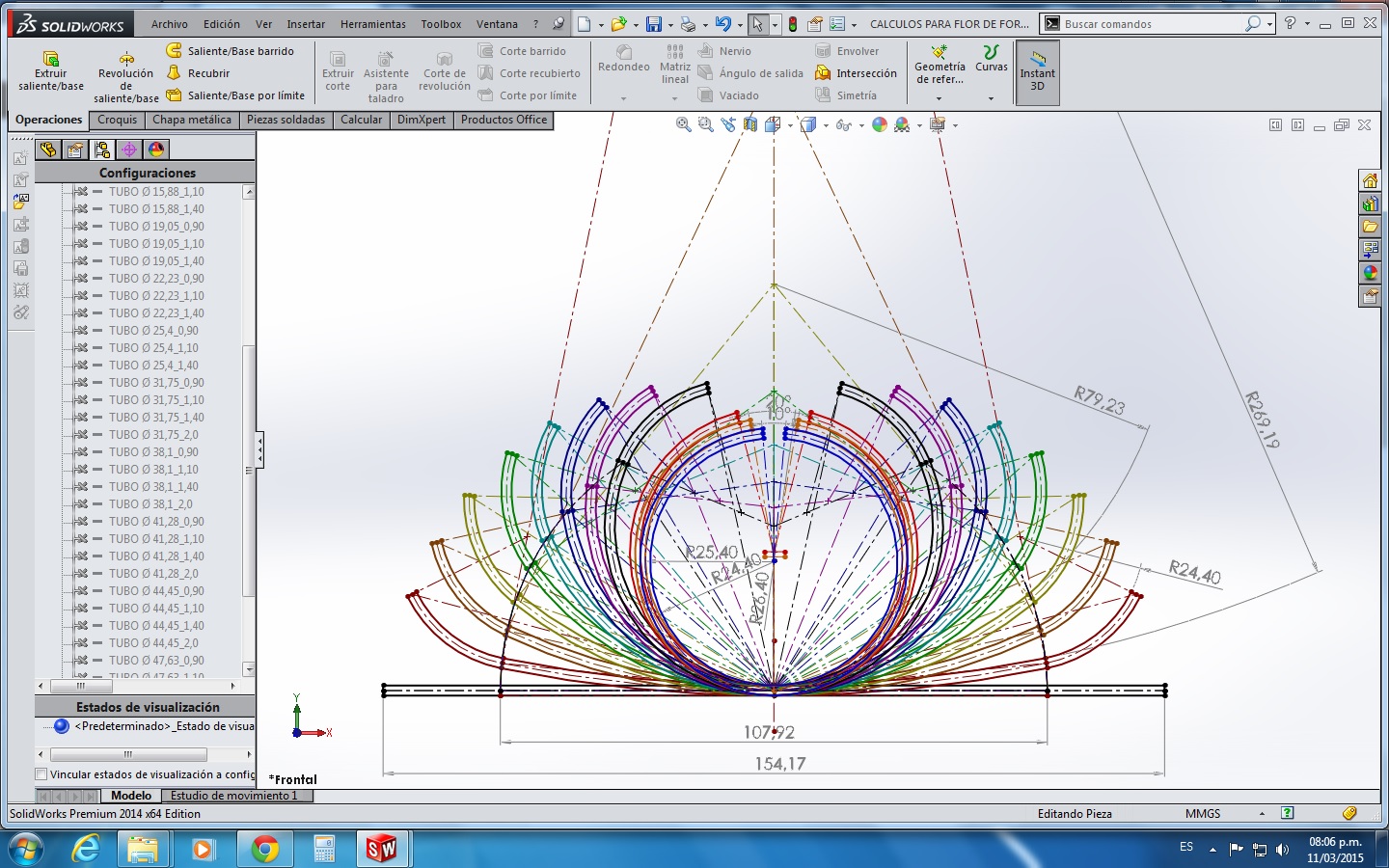1389x868 pixels.
Task: Select configuration TUBO Ø 44,45_0,90
Action: pos(156,591)
